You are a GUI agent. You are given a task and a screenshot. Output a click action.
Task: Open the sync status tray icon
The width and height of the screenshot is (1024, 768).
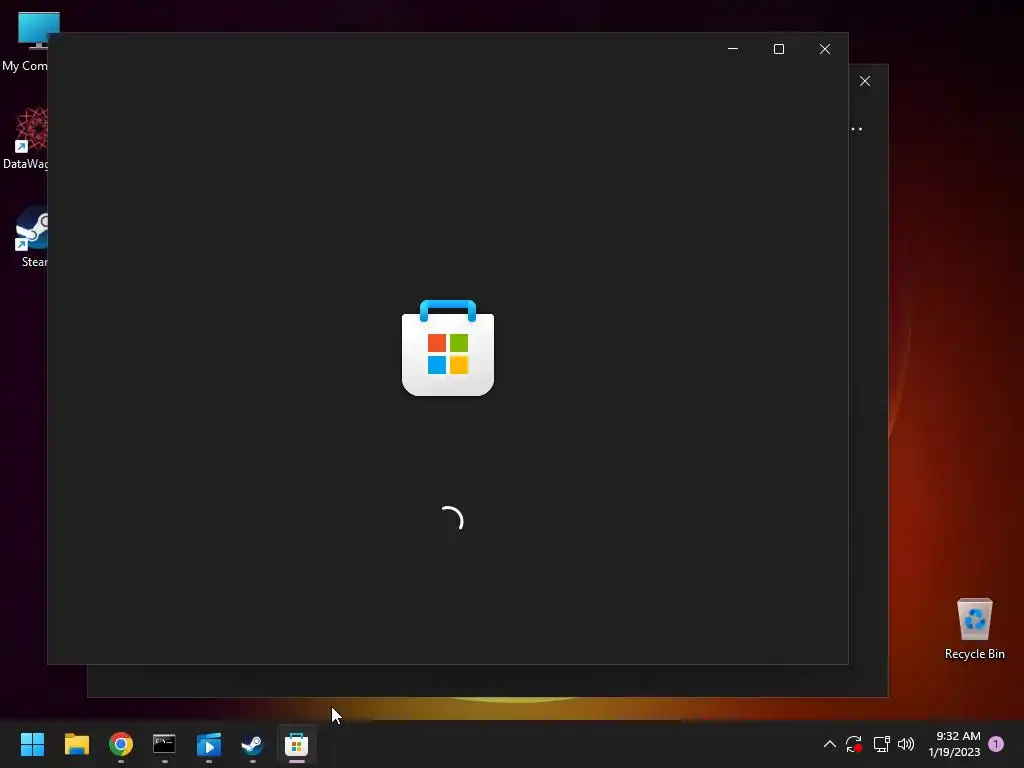click(854, 744)
